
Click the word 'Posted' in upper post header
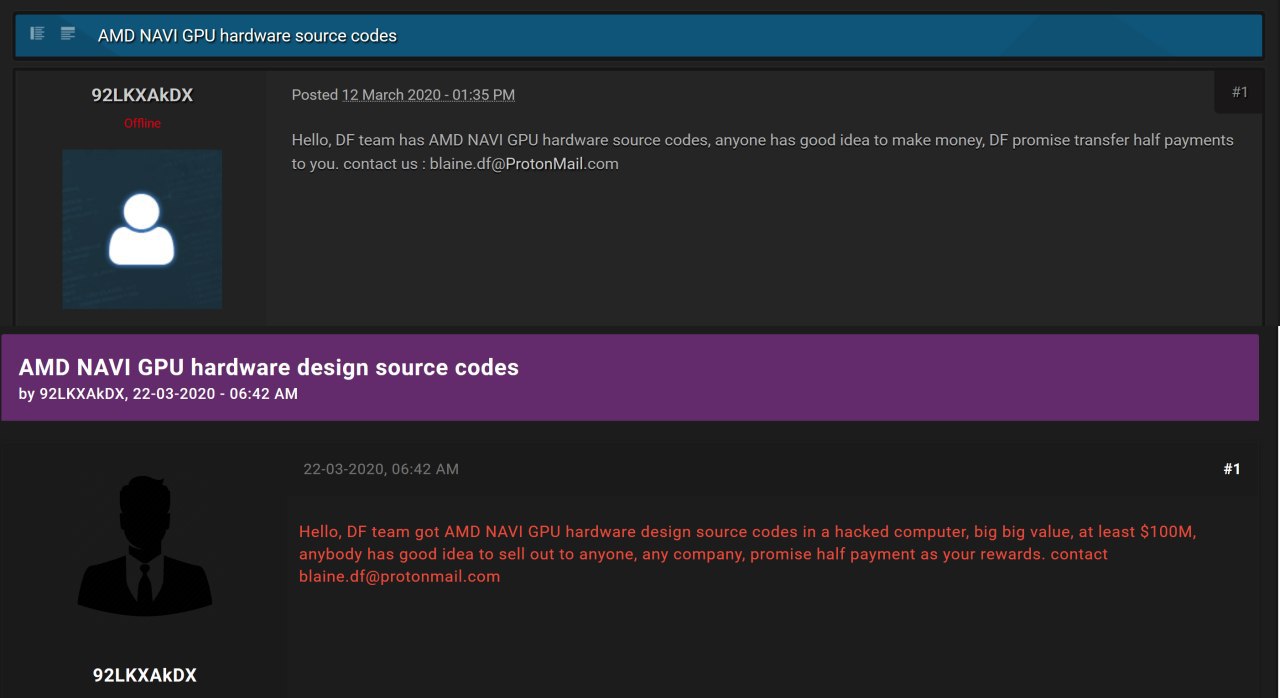point(315,95)
